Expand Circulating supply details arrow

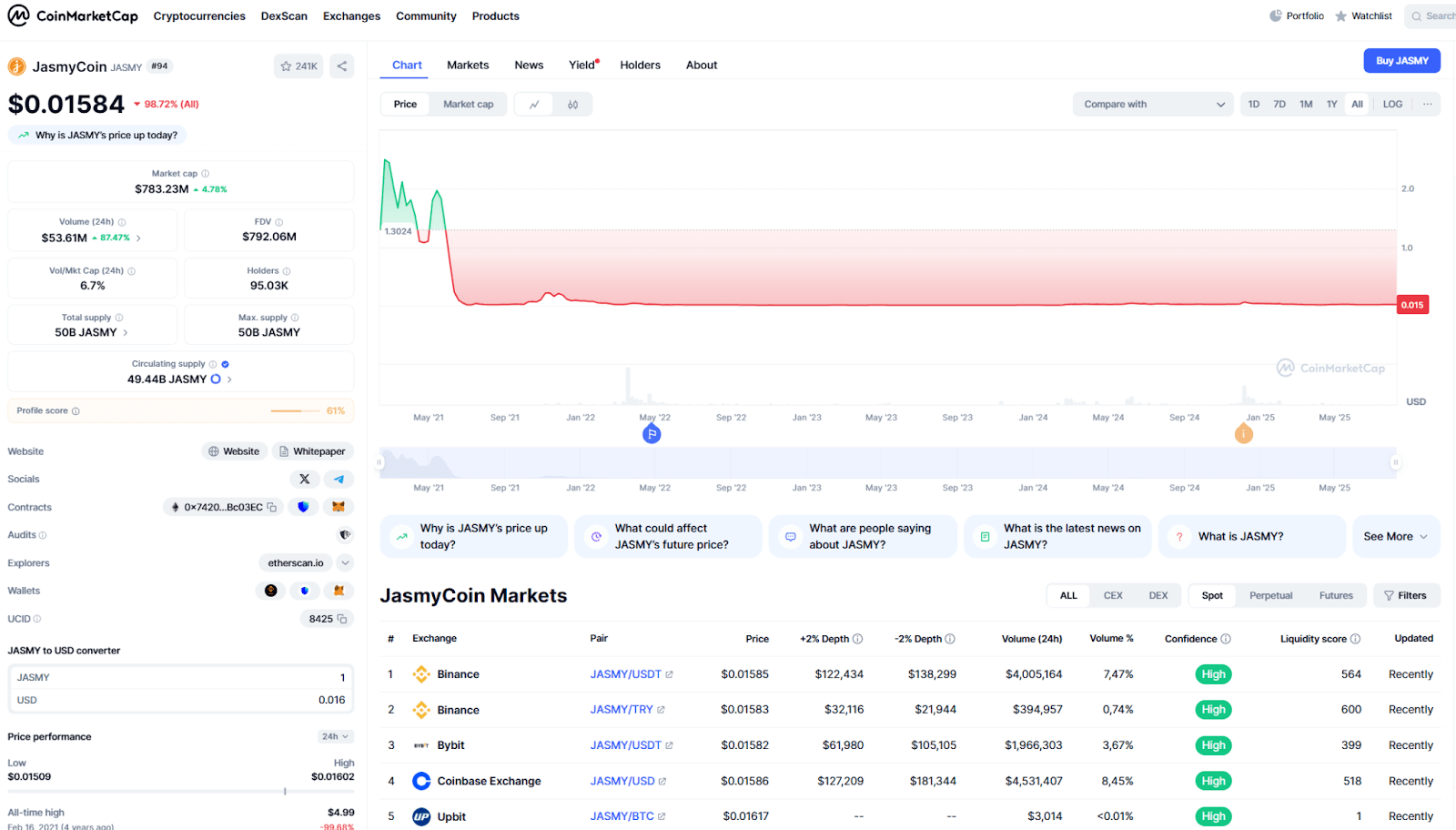229,380
